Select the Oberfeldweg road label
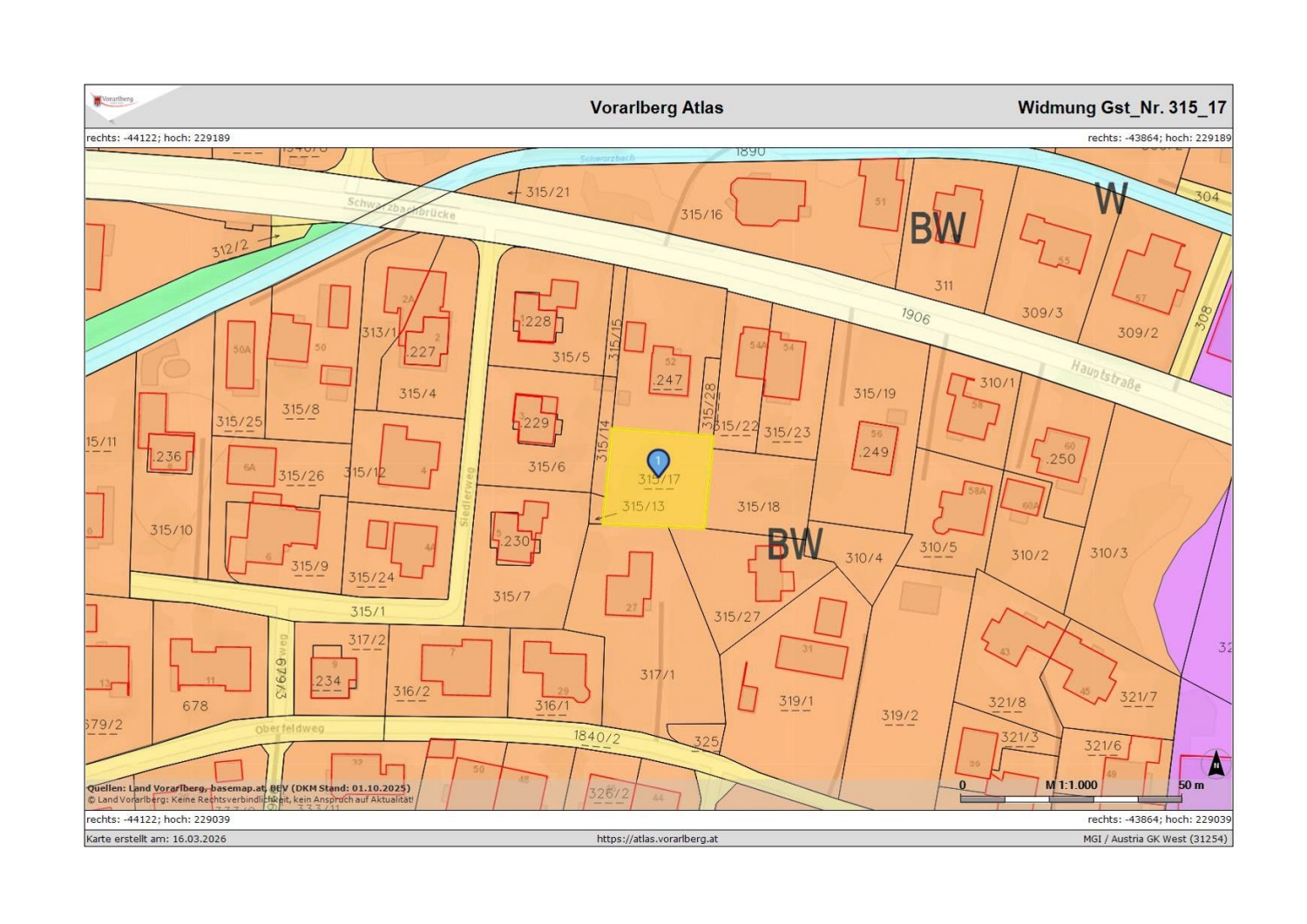The width and height of the screenshot is (1307, 924). (289, 728)
